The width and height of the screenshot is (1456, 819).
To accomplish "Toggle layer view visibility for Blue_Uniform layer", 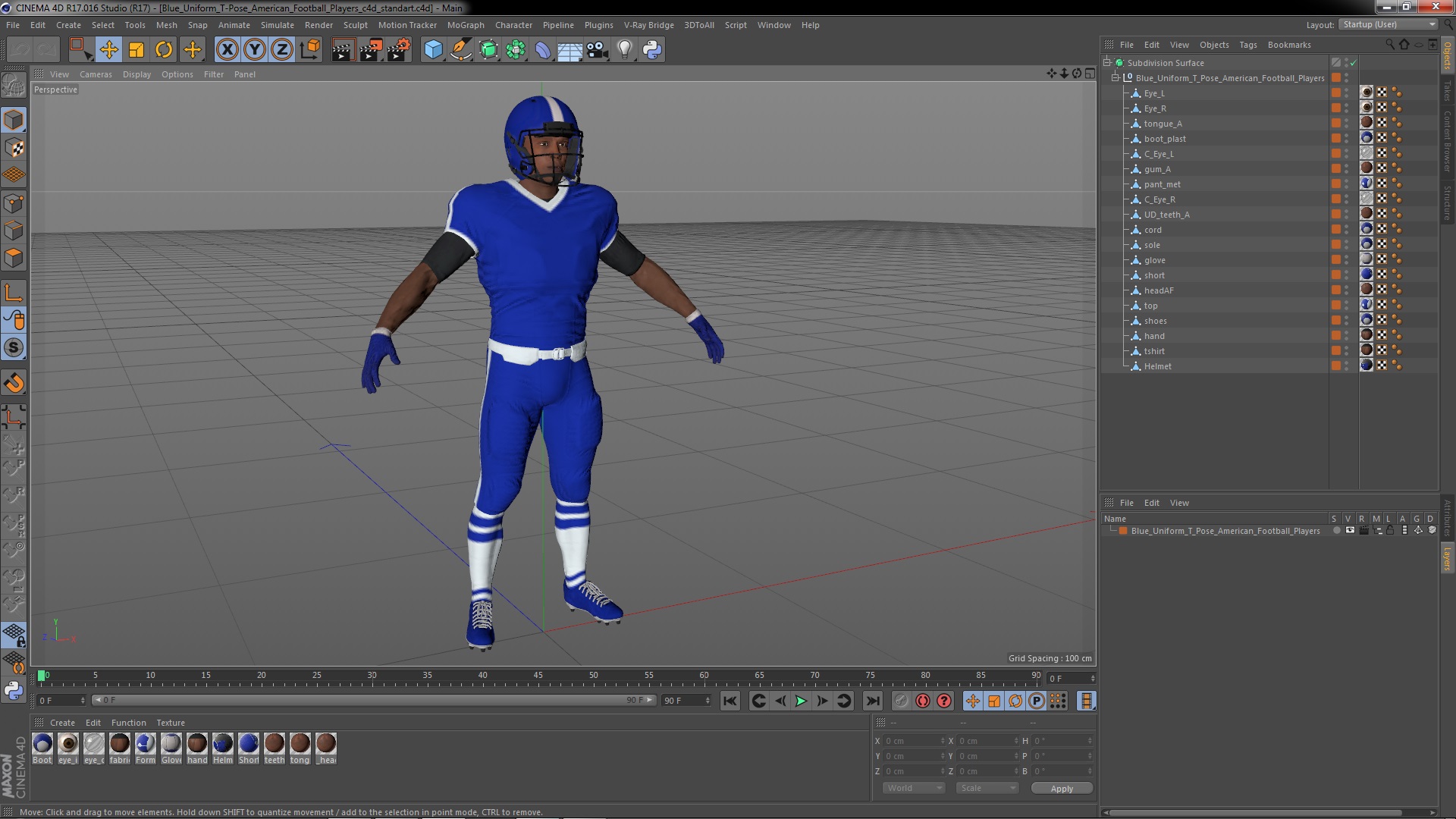I will click(x=1350, y=531).
